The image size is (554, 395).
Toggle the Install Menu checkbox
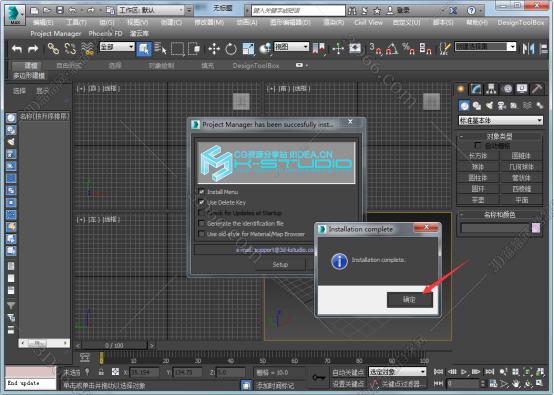[201, 192]
